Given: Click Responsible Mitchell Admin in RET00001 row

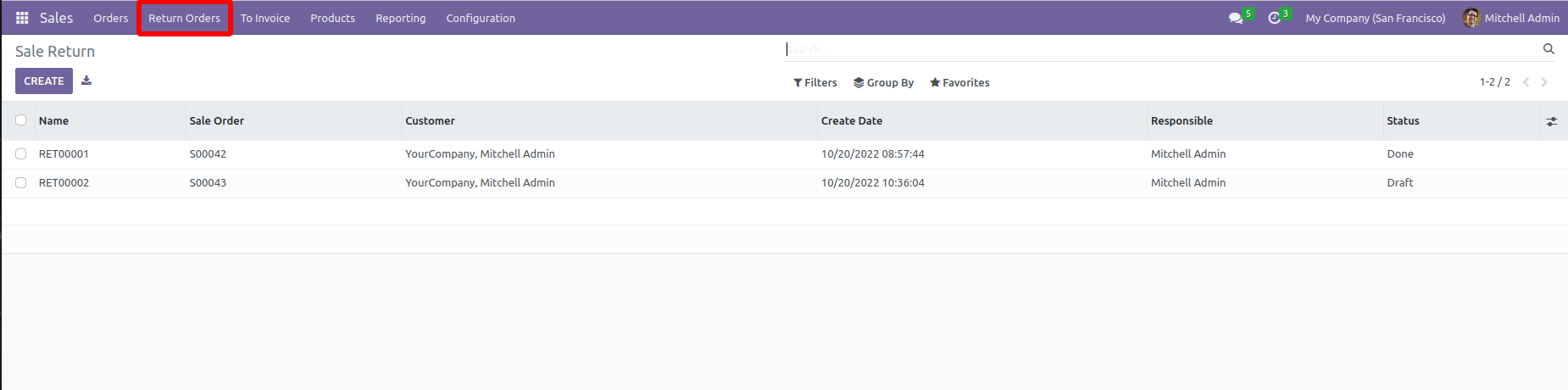Looking at the screenshot, I should [x=1188, y=154].
